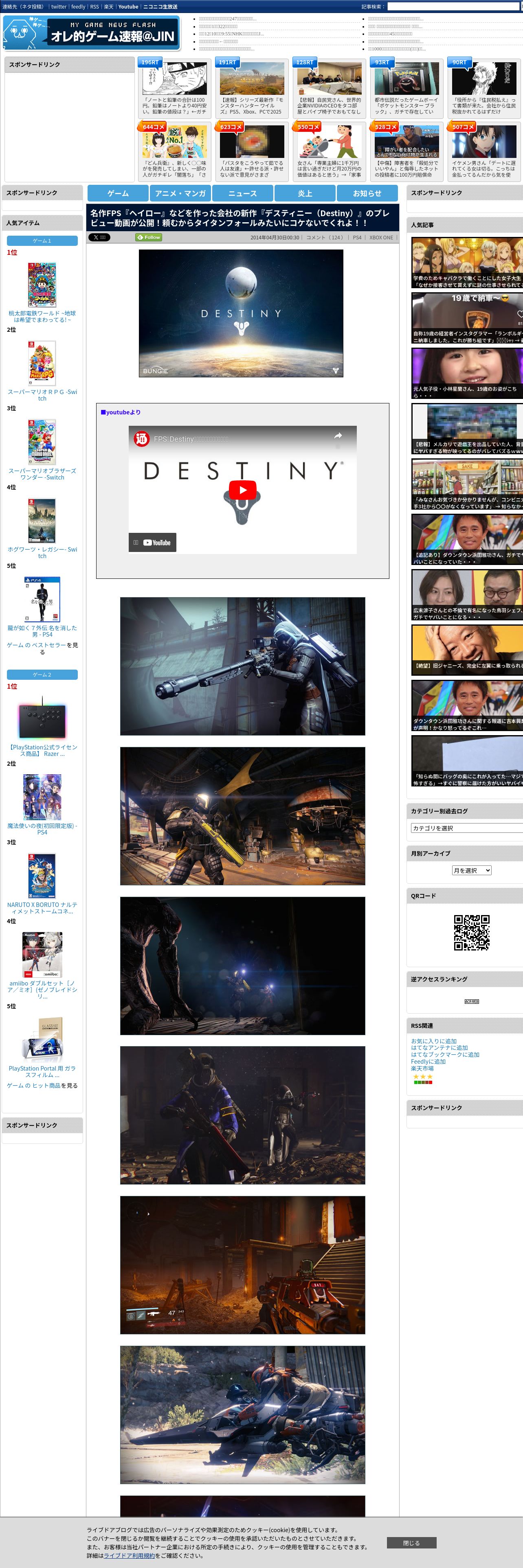The image size is (523, 1568).
Task: Open the sniper rifle Destiny screenshot
Action: (242, 666)
